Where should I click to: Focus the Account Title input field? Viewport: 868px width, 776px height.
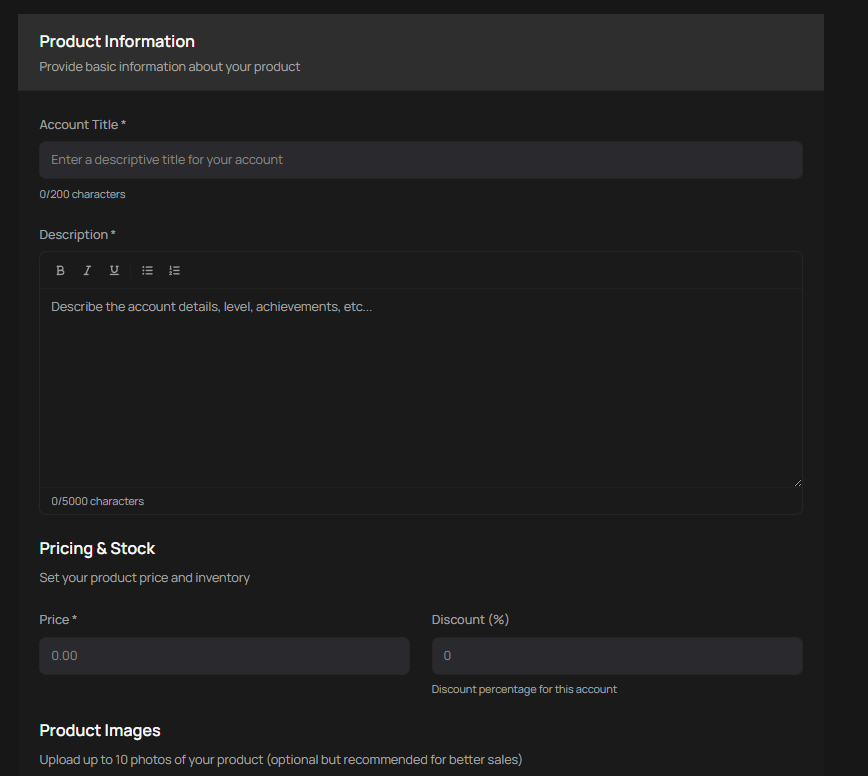pyautogui.click(x=420, y=160)
